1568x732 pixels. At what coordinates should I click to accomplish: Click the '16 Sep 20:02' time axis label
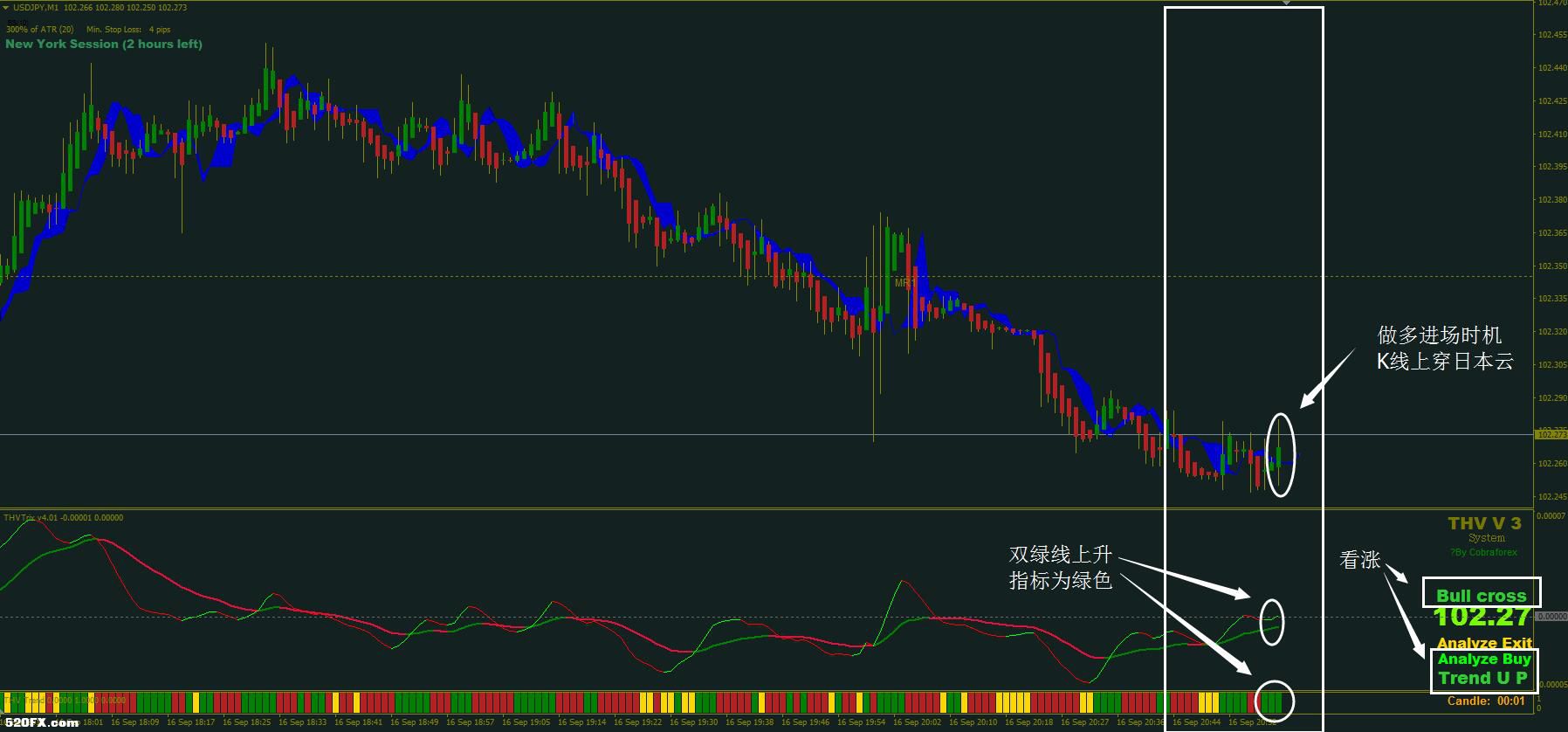(x=917, y=722)
